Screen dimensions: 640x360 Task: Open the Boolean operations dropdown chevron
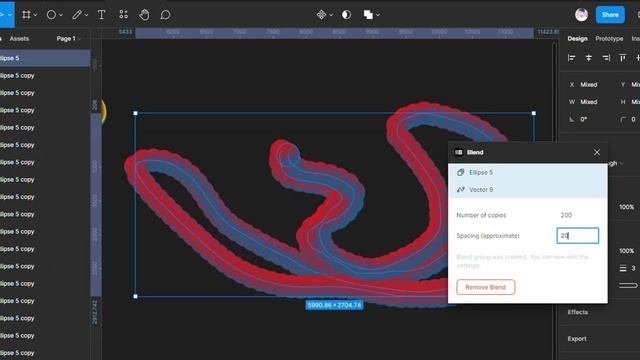[378, 15]
